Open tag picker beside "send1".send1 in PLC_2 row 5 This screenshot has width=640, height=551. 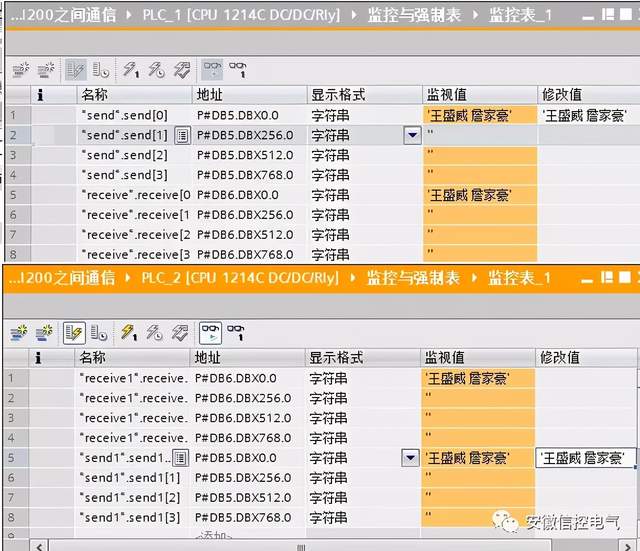[x=181, y=458]
